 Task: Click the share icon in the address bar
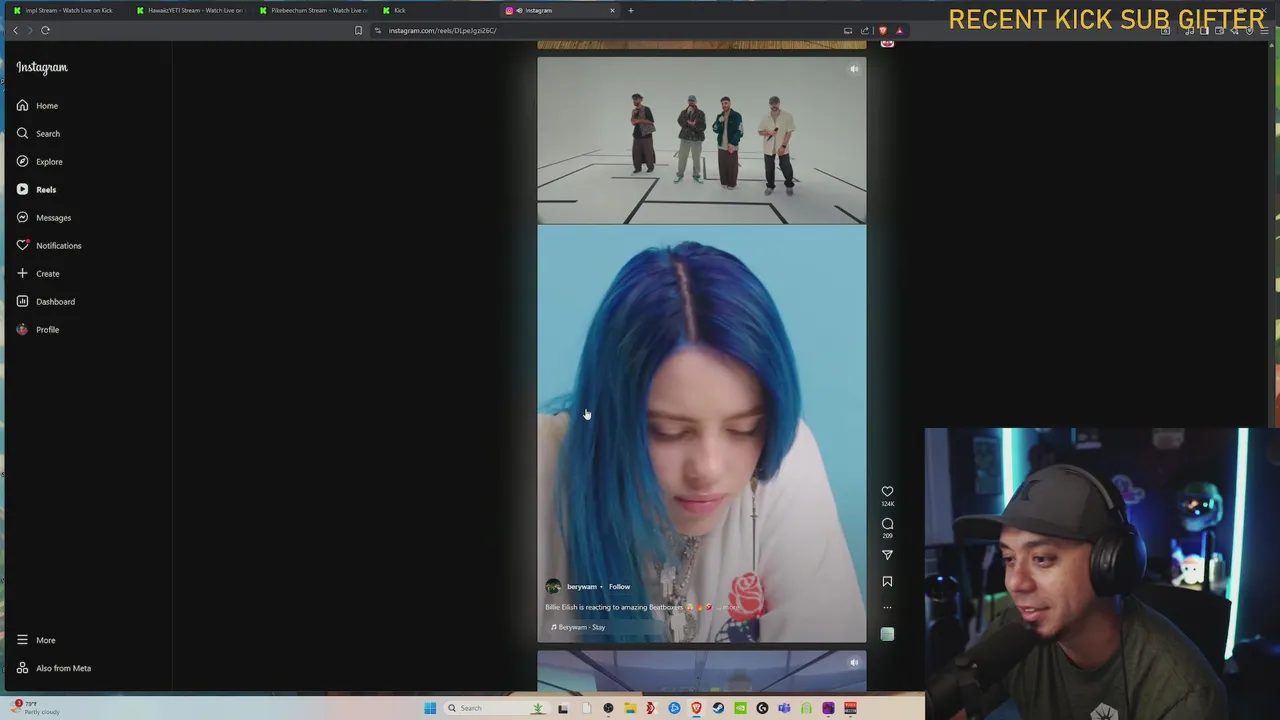click(x=865, y=30)
